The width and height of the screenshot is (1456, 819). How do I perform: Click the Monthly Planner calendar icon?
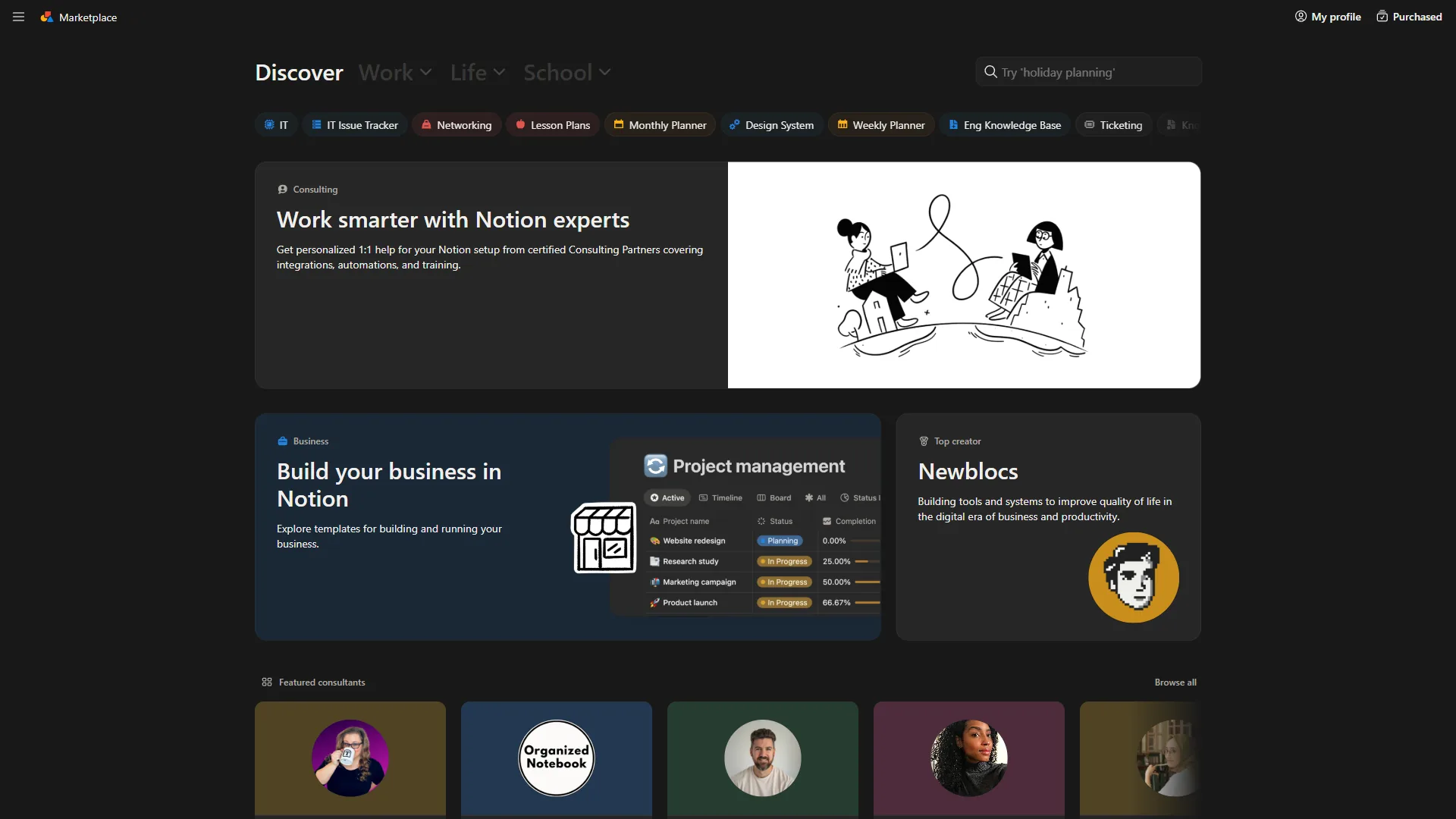click(619, 125)
